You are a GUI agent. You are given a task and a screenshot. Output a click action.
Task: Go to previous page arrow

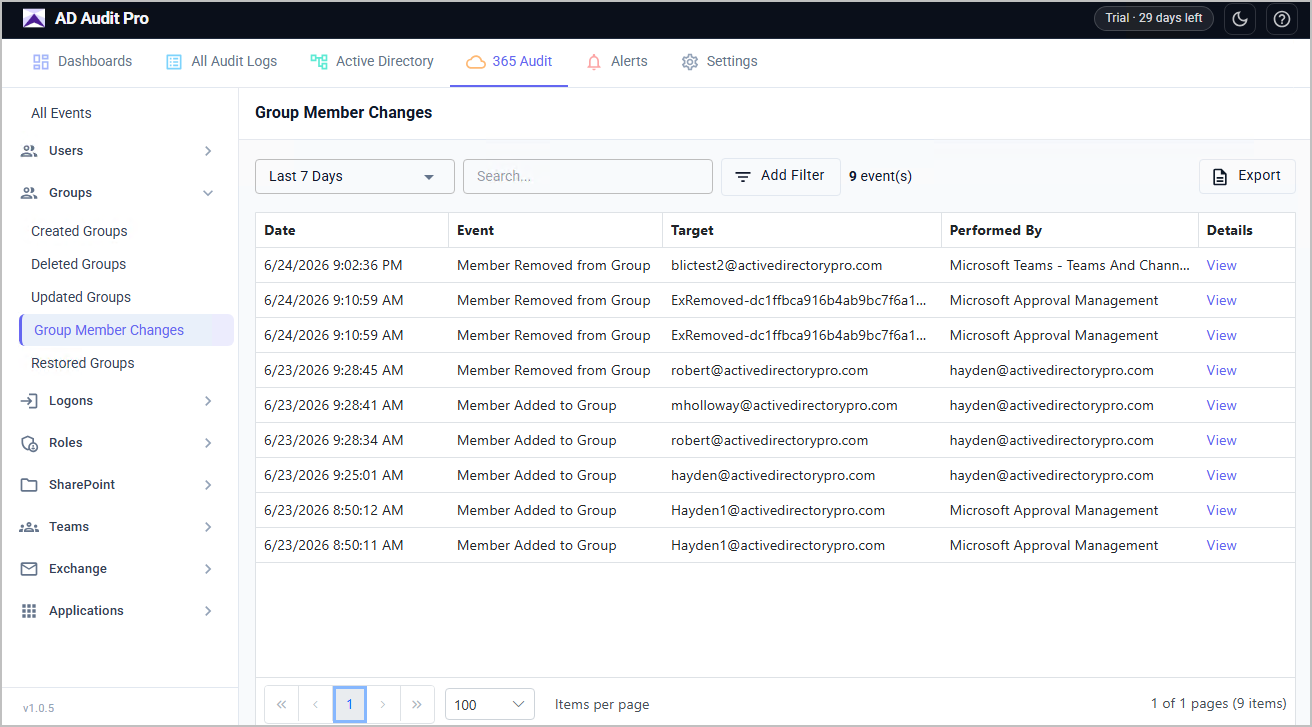pyautogui.click(x=315, y=704)
